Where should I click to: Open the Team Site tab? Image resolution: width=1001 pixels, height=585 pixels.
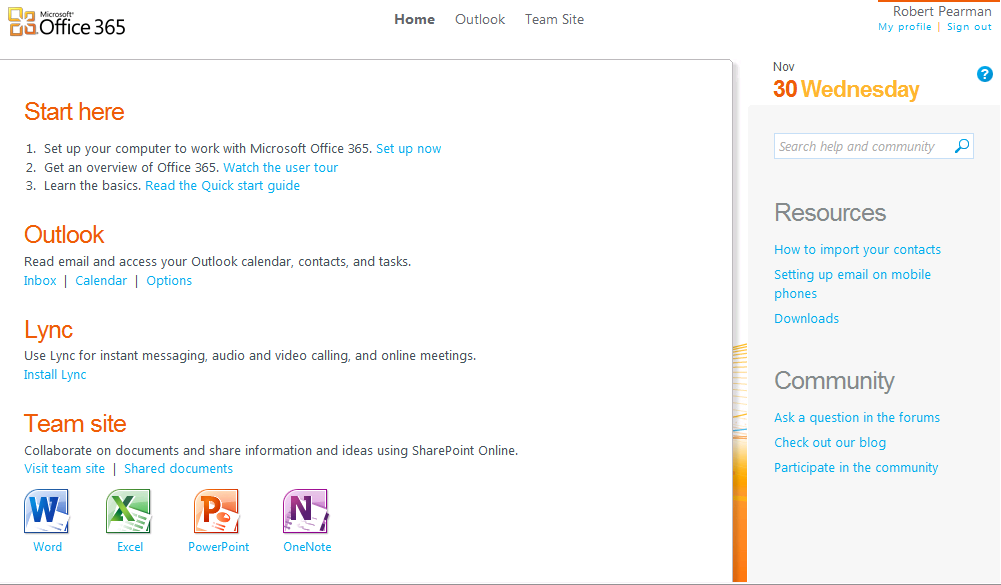coord(554,20)
